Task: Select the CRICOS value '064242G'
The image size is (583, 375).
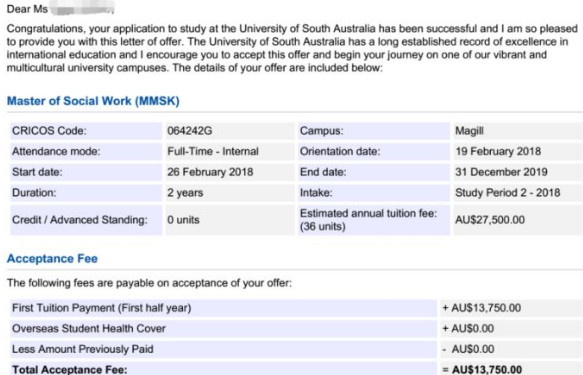Action: tap(190, 131)
